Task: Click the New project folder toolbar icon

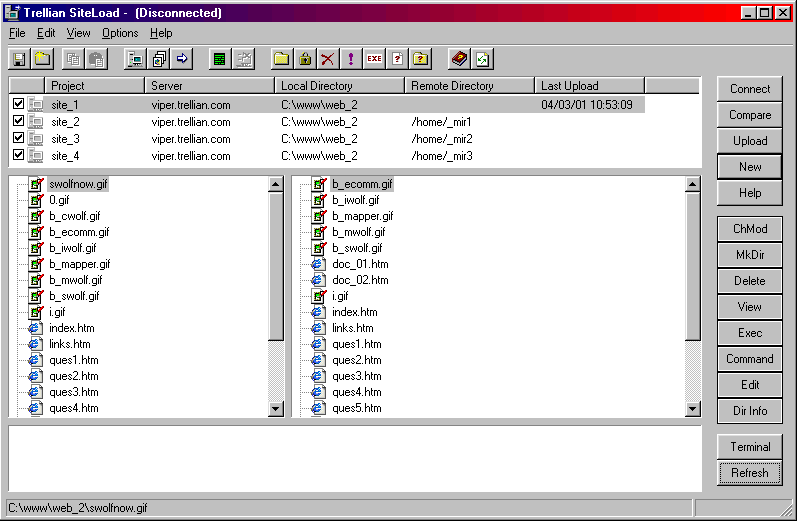Action: tap(42, 59)
